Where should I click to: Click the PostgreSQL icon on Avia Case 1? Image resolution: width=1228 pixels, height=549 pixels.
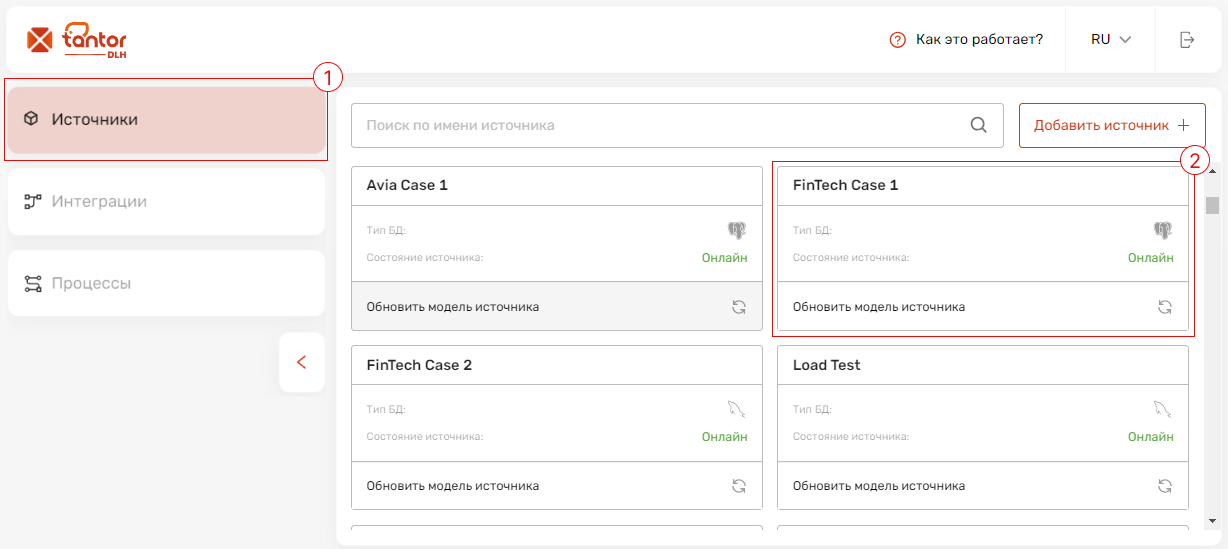point(737,230)
